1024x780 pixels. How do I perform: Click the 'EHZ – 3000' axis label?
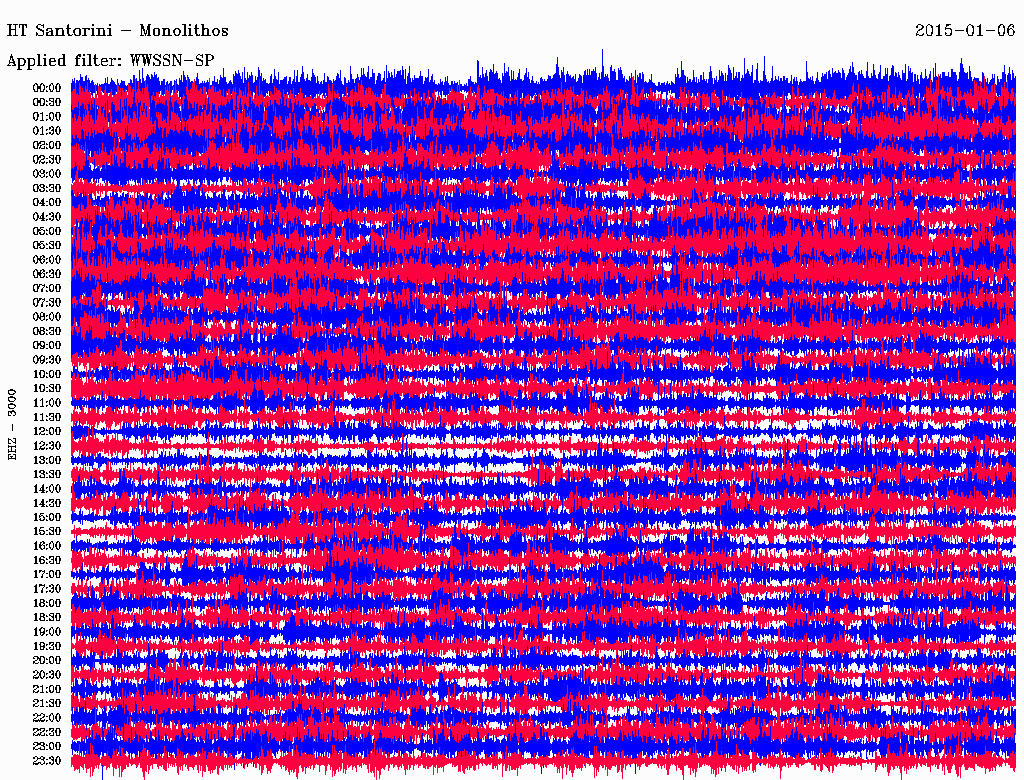12,425
